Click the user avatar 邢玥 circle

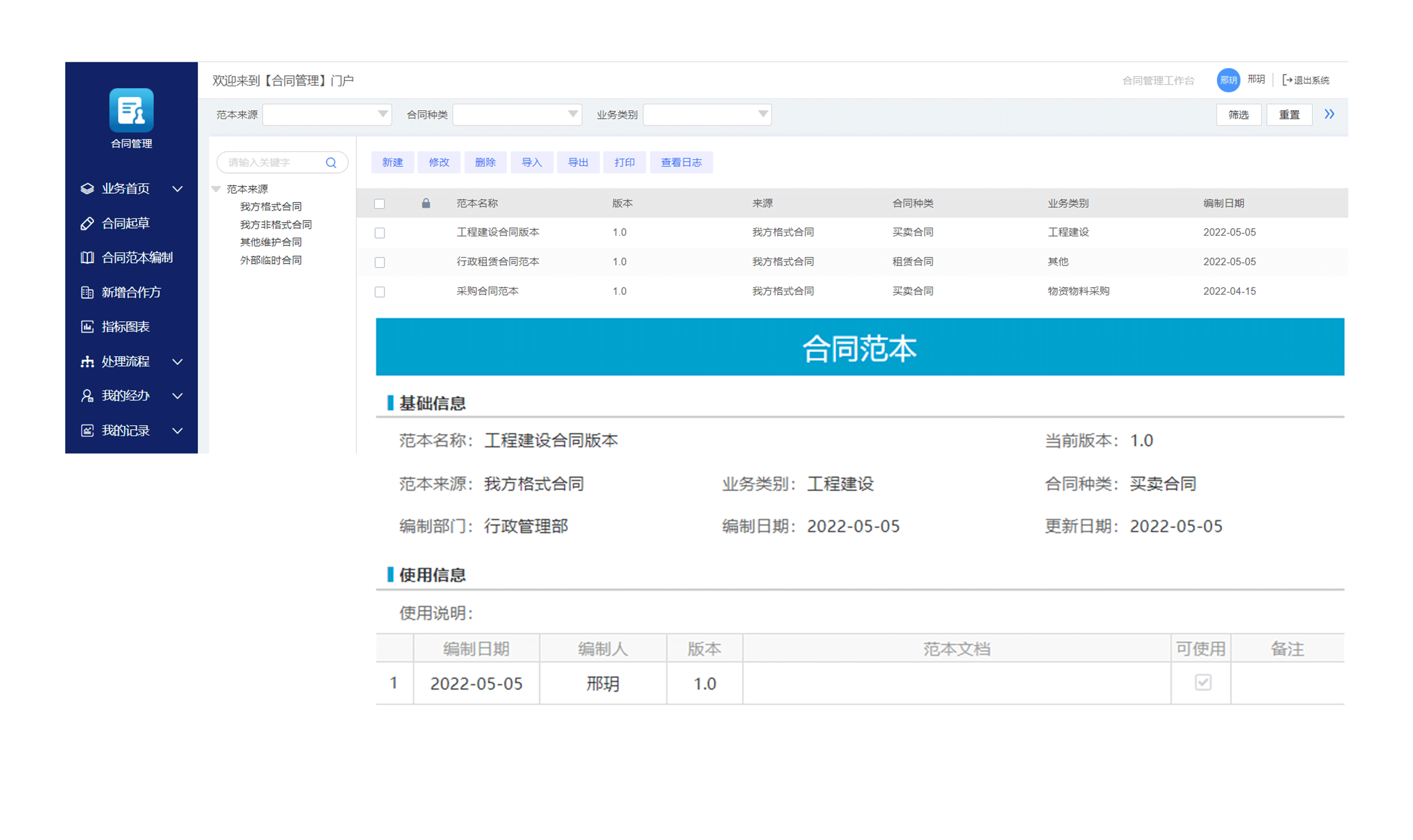[x=1228, y=80]
